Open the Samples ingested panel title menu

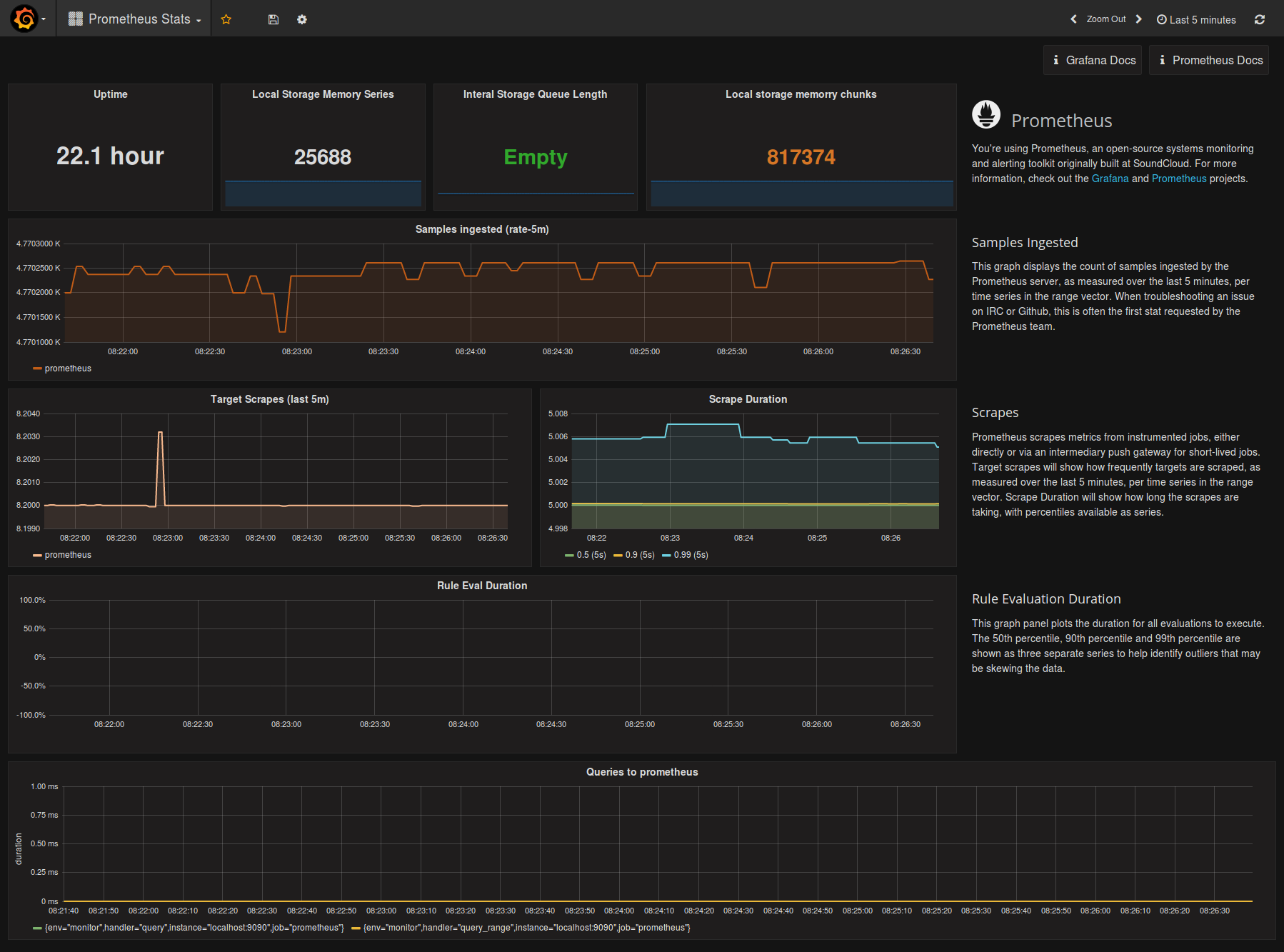click(482, 229)
